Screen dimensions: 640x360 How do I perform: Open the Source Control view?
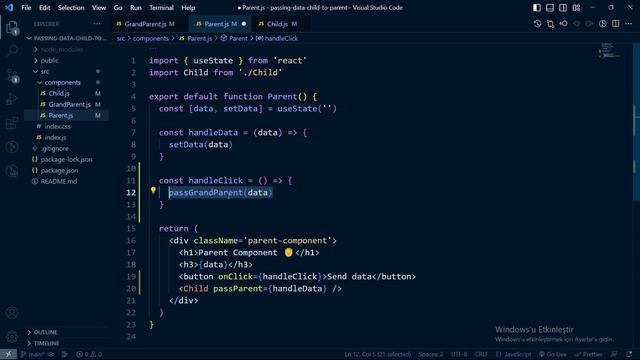click(12, 76)
